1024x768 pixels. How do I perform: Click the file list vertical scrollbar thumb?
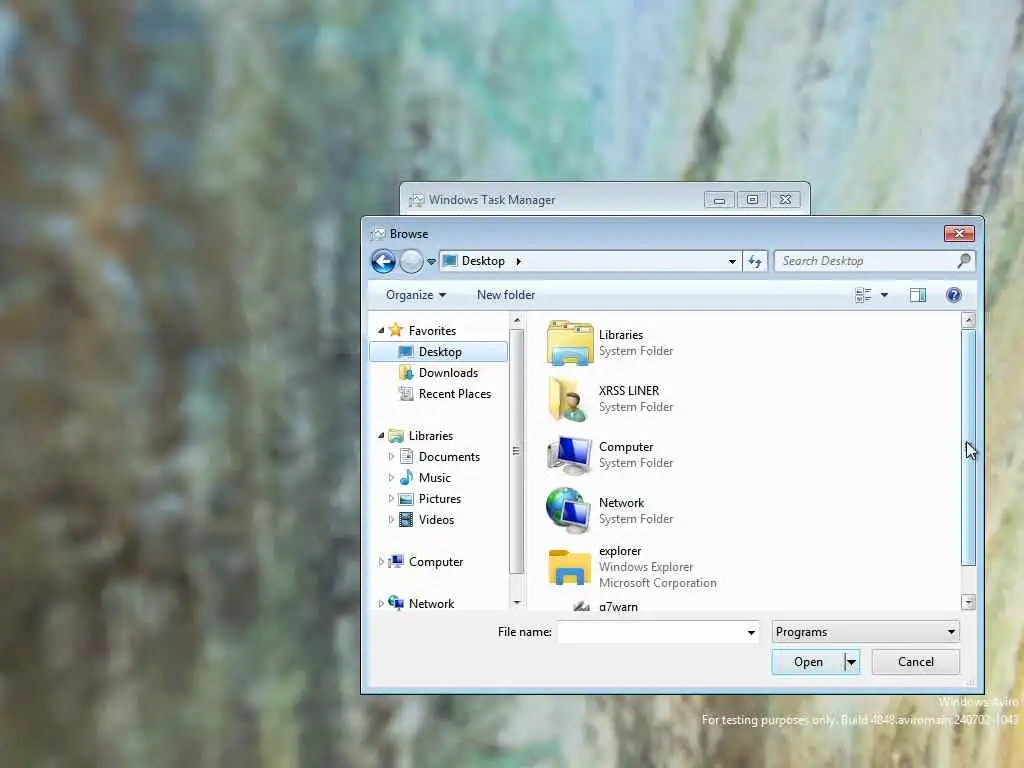pyautogui.click(x=968, y=448)
